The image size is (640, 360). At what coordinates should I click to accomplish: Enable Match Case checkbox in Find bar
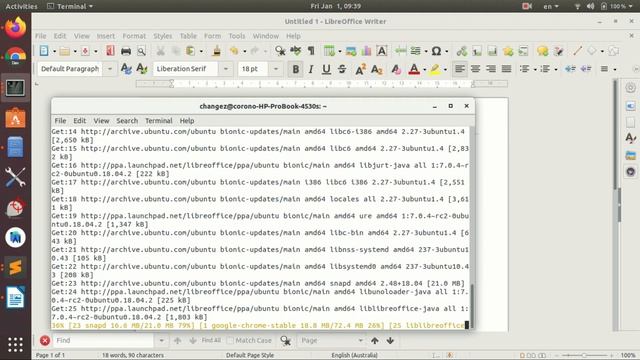(230, 340)
